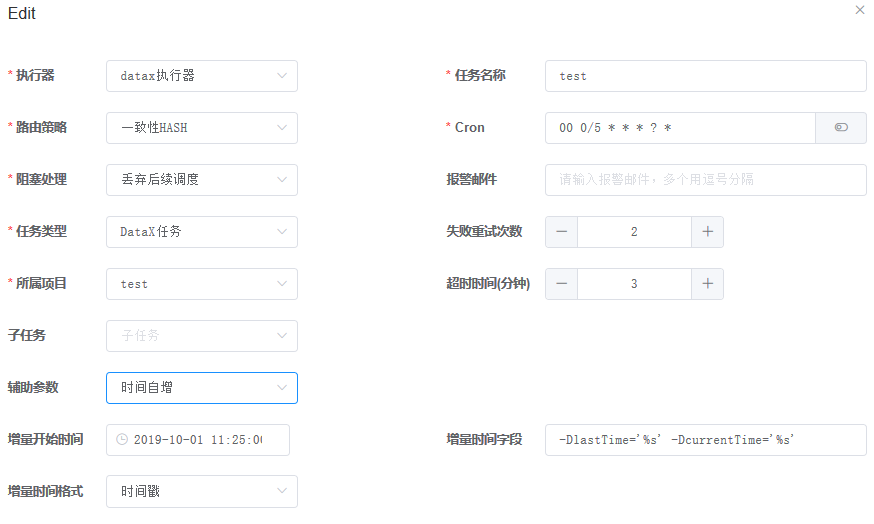This screenshot has height=524, width=874.
Task: Click the 增量时间字段 input field
Action: 706,440
